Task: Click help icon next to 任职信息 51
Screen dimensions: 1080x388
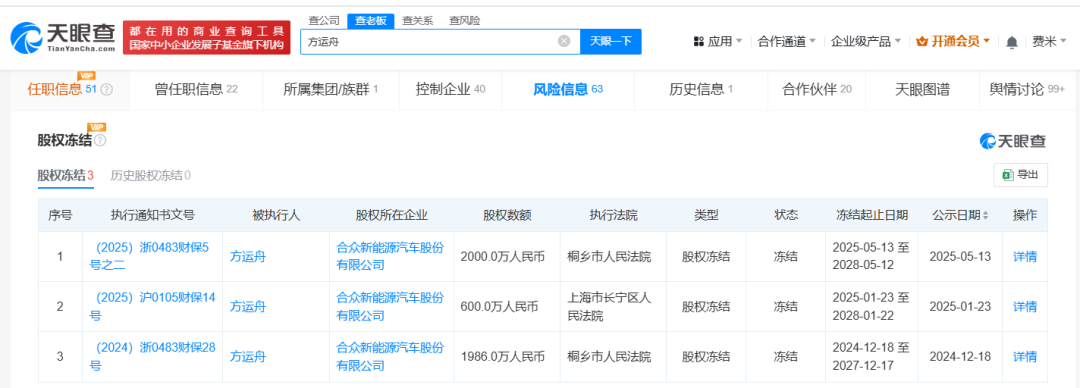Action: click(106, 90)
